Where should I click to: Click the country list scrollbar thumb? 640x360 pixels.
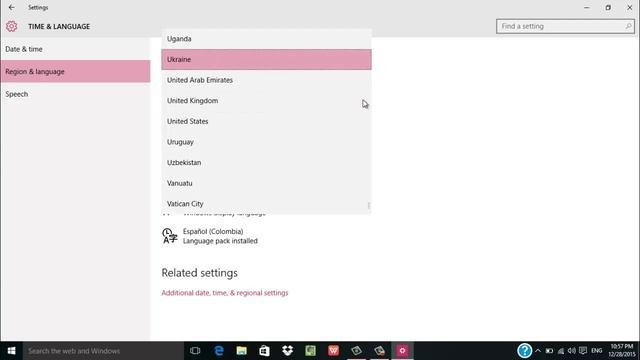(369, 205)
